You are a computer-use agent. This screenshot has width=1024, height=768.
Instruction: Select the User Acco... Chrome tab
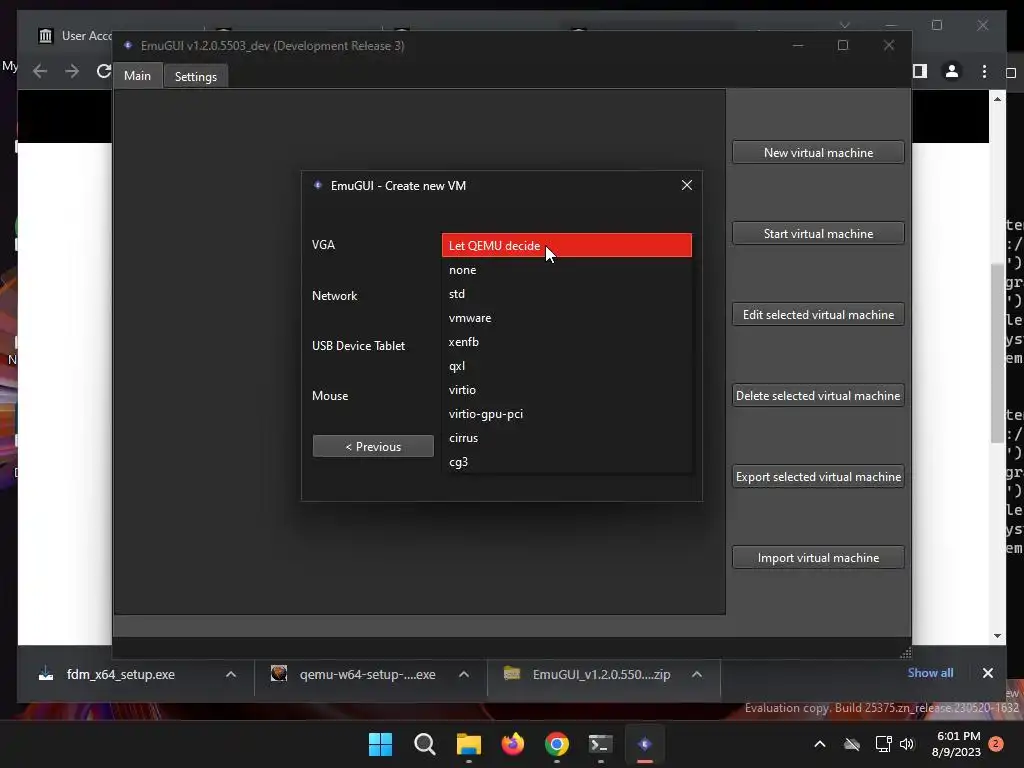[75, 36]
